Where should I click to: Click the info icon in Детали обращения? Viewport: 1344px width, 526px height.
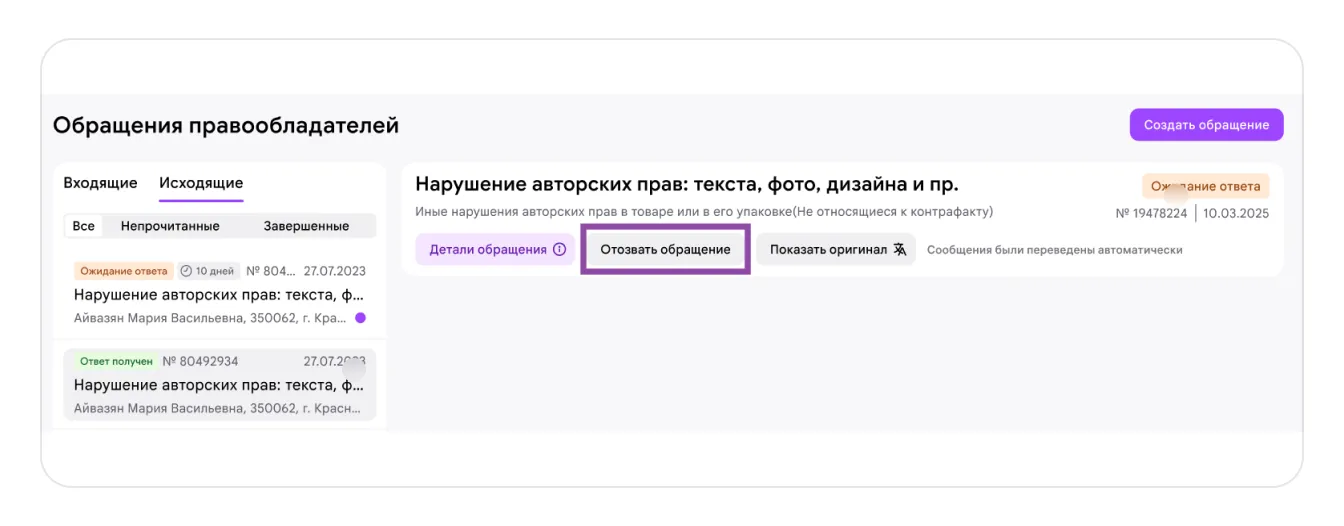click(x=559, y=249)
